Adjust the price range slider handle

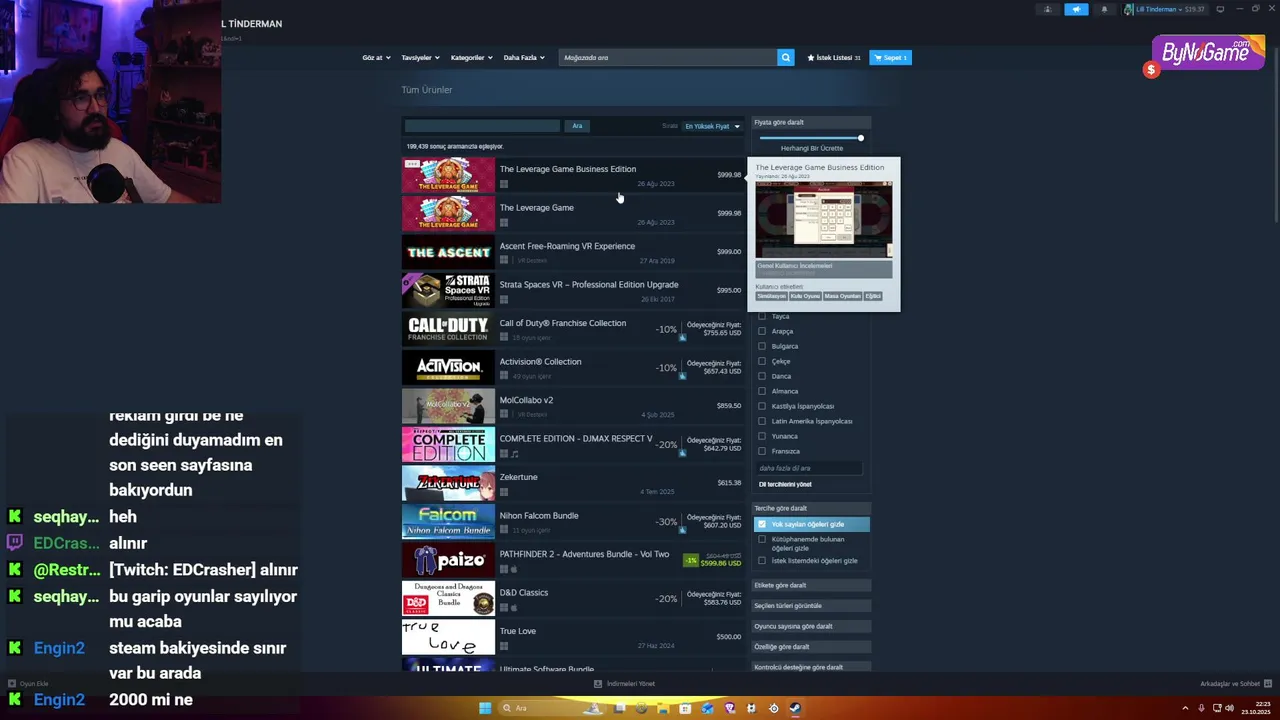click(x=860, y=138)
